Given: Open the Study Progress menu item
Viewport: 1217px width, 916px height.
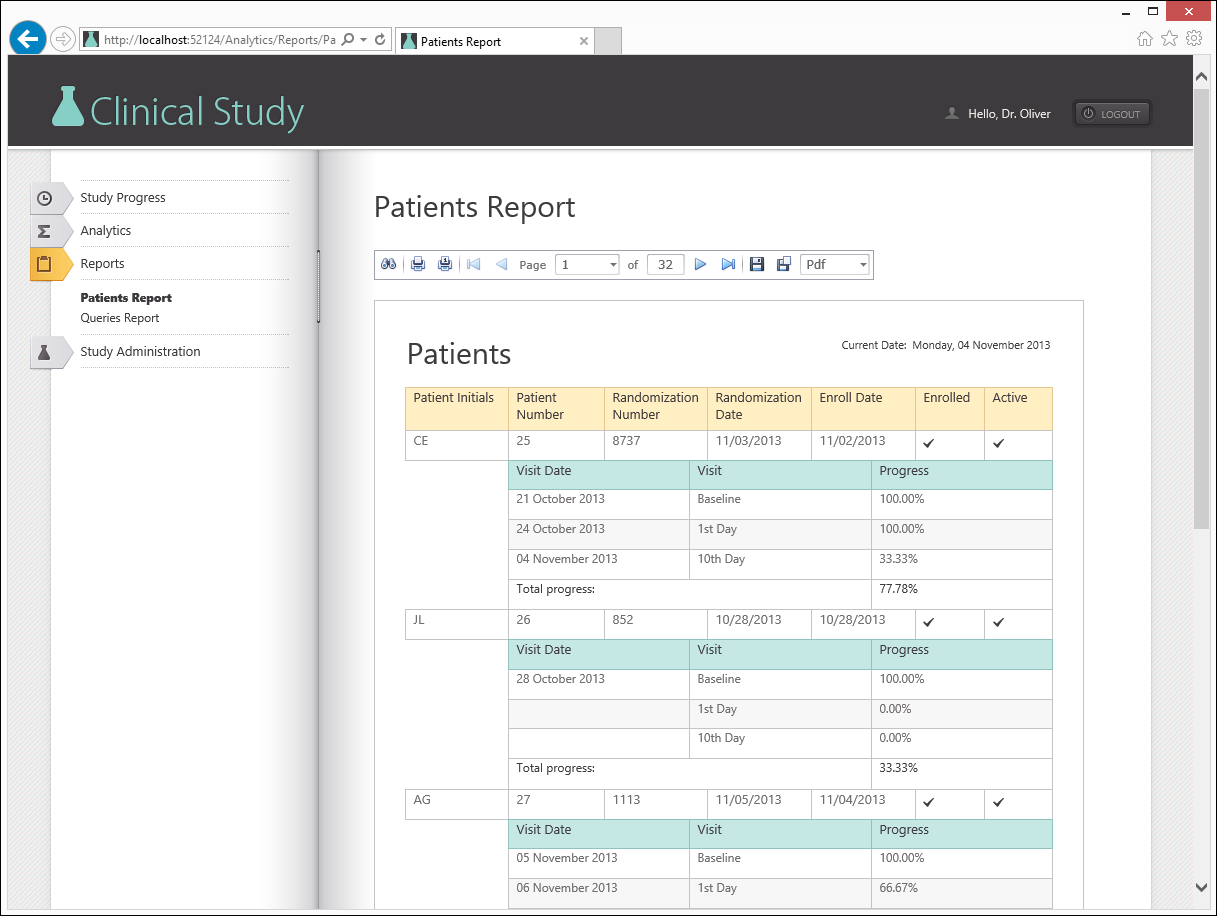Looking at the screenshot, I should coord(123,198).
